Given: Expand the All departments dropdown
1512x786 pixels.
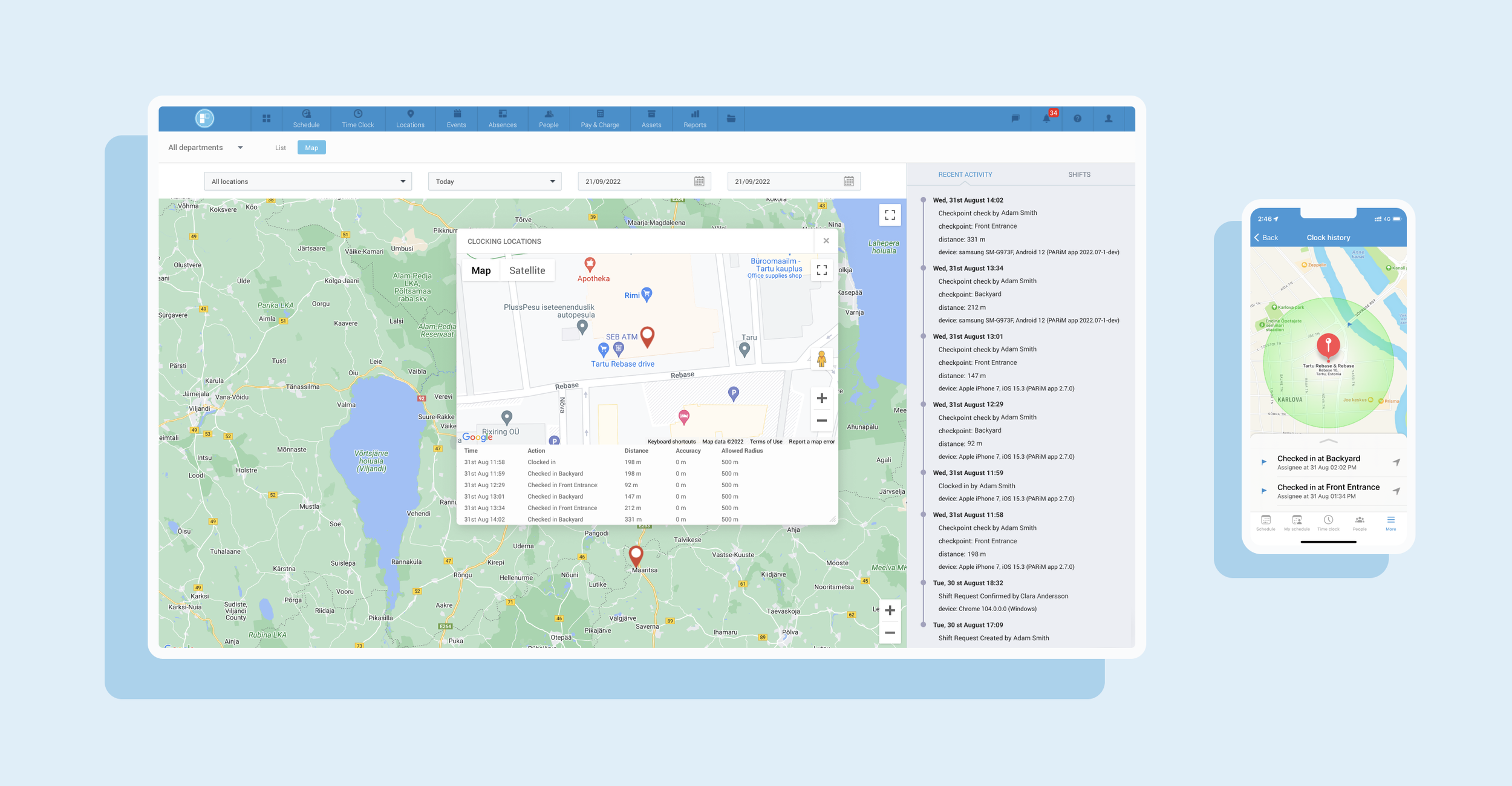Looking at the screenshot, I should click(206, 148).
